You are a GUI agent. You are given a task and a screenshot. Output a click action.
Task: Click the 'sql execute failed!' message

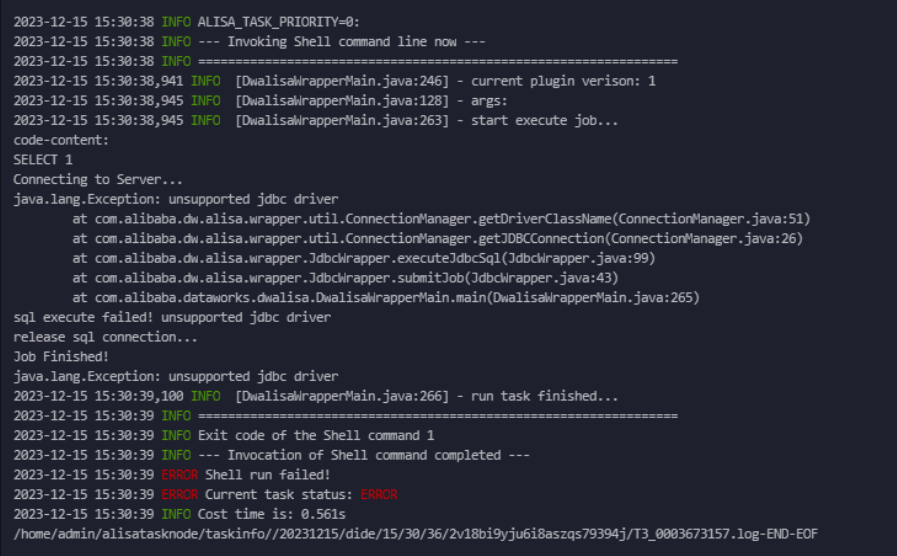[172, 317]
